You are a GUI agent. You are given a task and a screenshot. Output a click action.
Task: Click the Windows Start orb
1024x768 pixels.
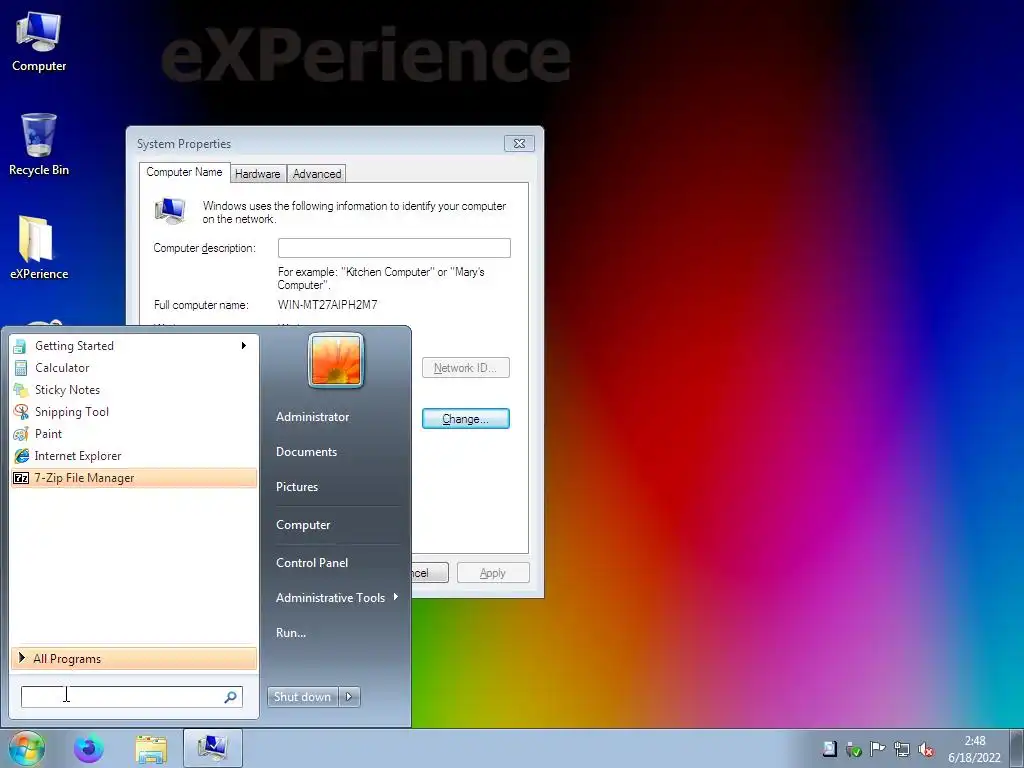coord(27,748)
